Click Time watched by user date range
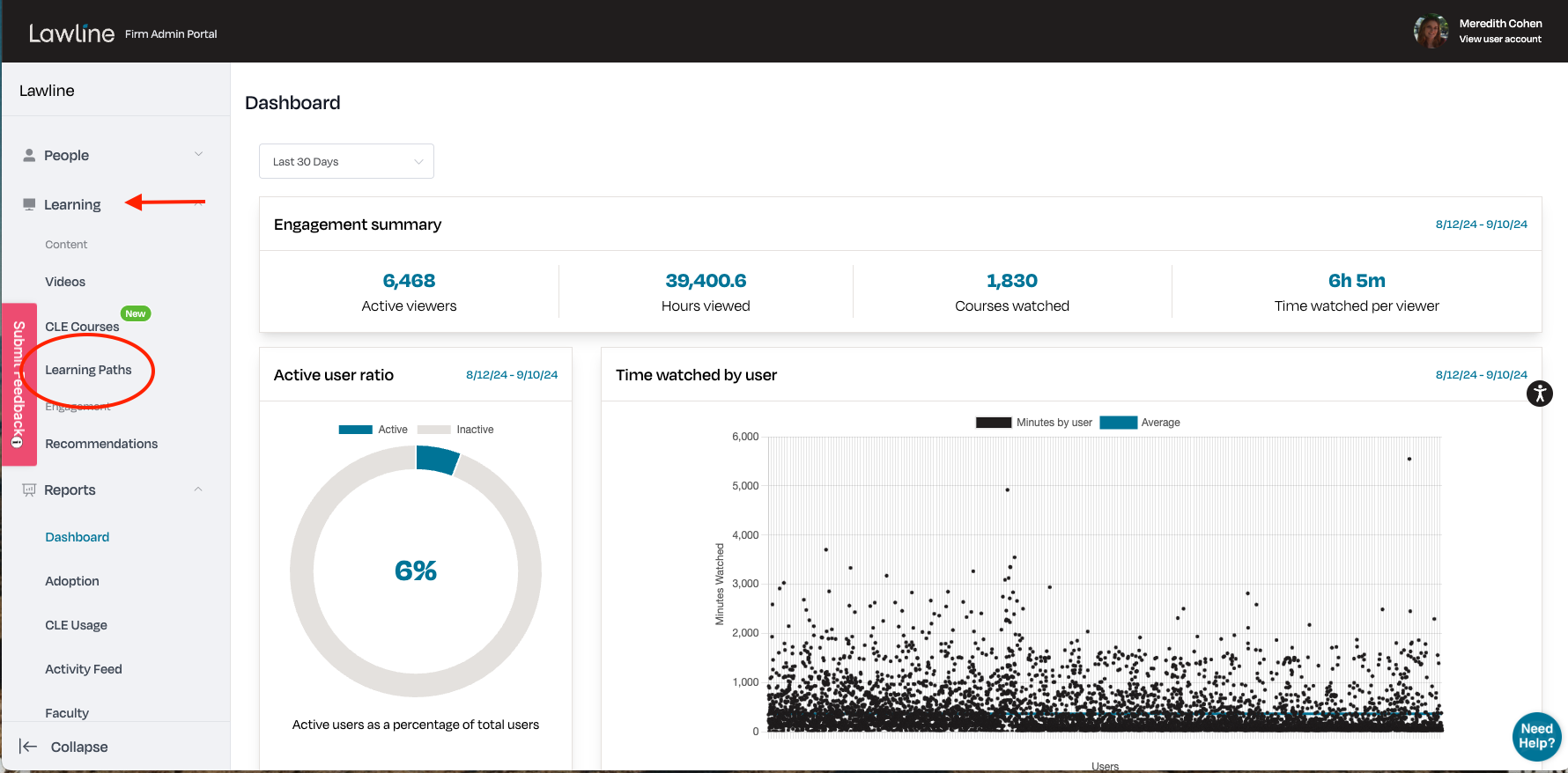Viewport: 1568px width, 773px height. pyautogui.click(x=1482, y=375)
